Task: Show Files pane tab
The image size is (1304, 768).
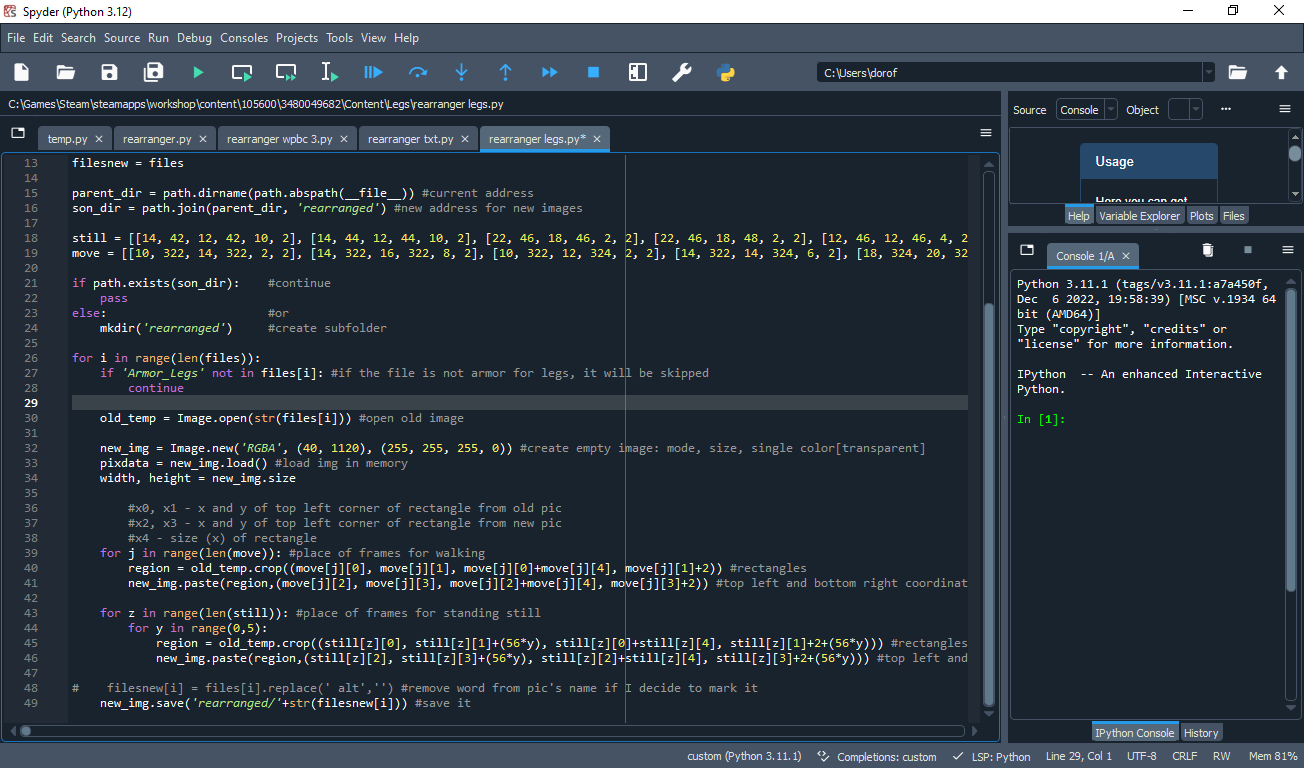Action: 1234,216
